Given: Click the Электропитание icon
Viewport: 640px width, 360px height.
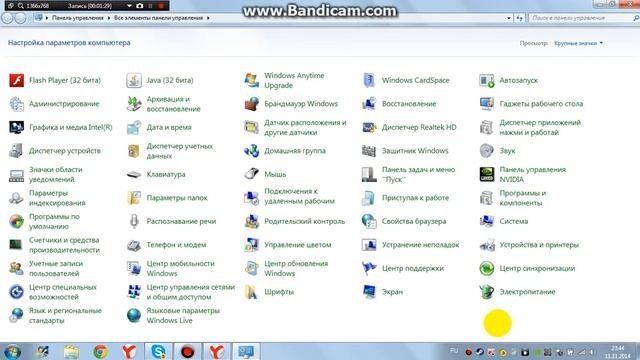Looking at the screenshot, I should [x=487, y=292].
